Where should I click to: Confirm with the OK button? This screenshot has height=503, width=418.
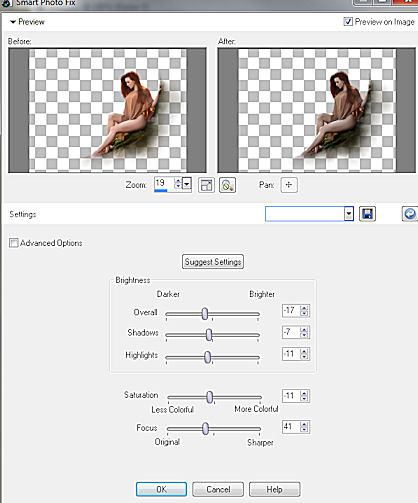(161, 489)
